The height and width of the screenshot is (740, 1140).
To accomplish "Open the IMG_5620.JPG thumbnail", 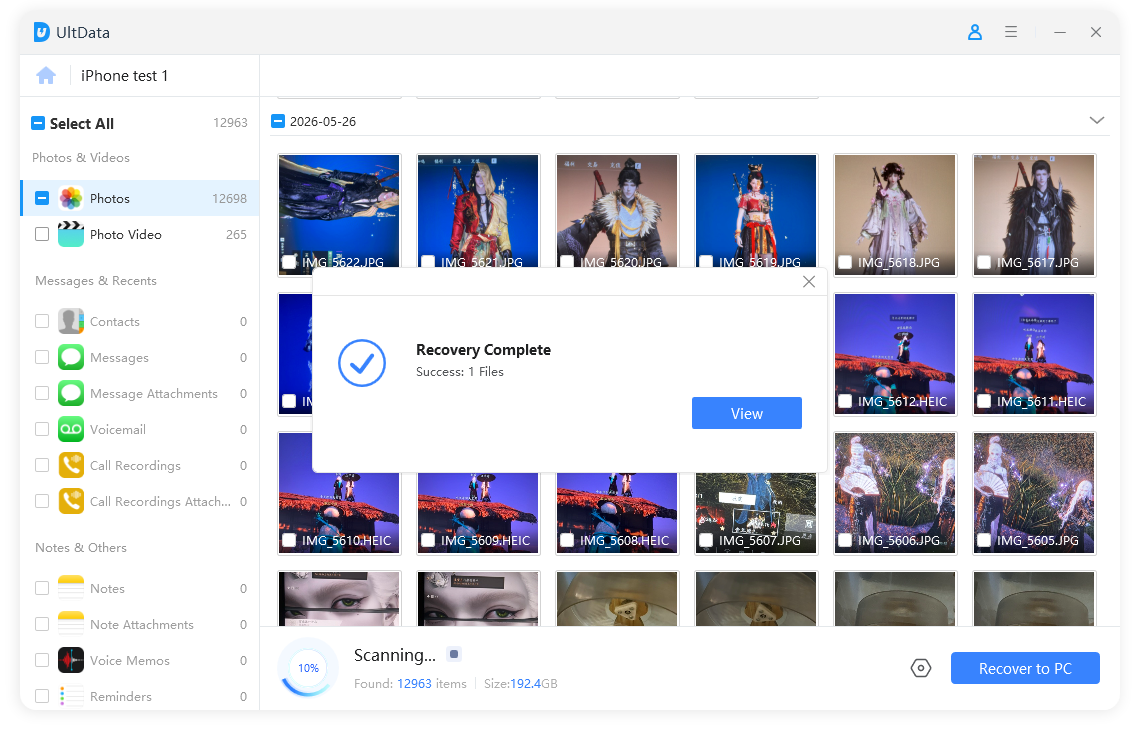I will pyautogui.click(x=617, y=211).
